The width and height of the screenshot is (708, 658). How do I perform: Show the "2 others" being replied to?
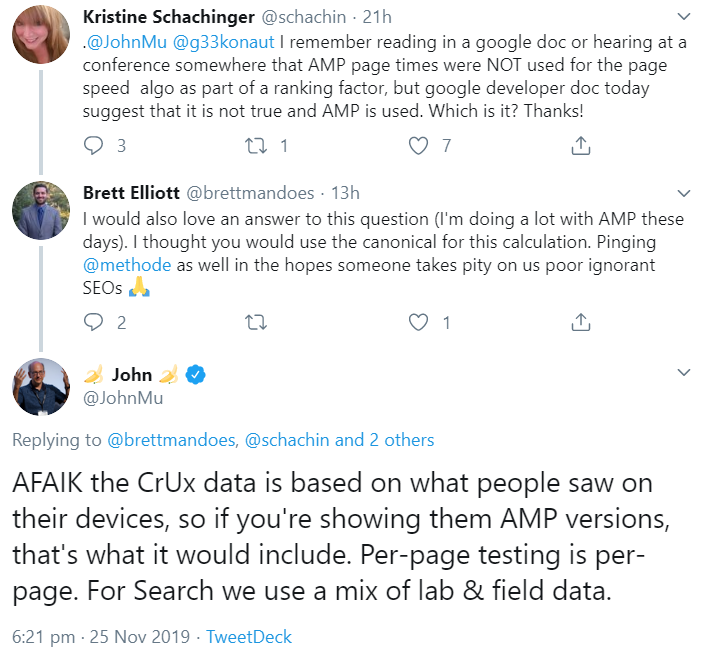click(x=400, y=440)
